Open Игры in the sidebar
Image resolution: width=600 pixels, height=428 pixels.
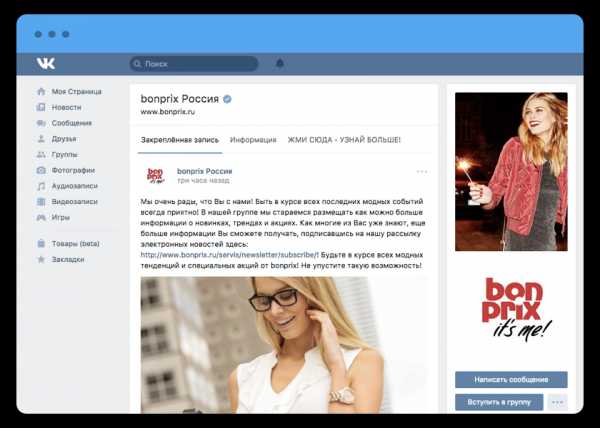pos(61,217)
